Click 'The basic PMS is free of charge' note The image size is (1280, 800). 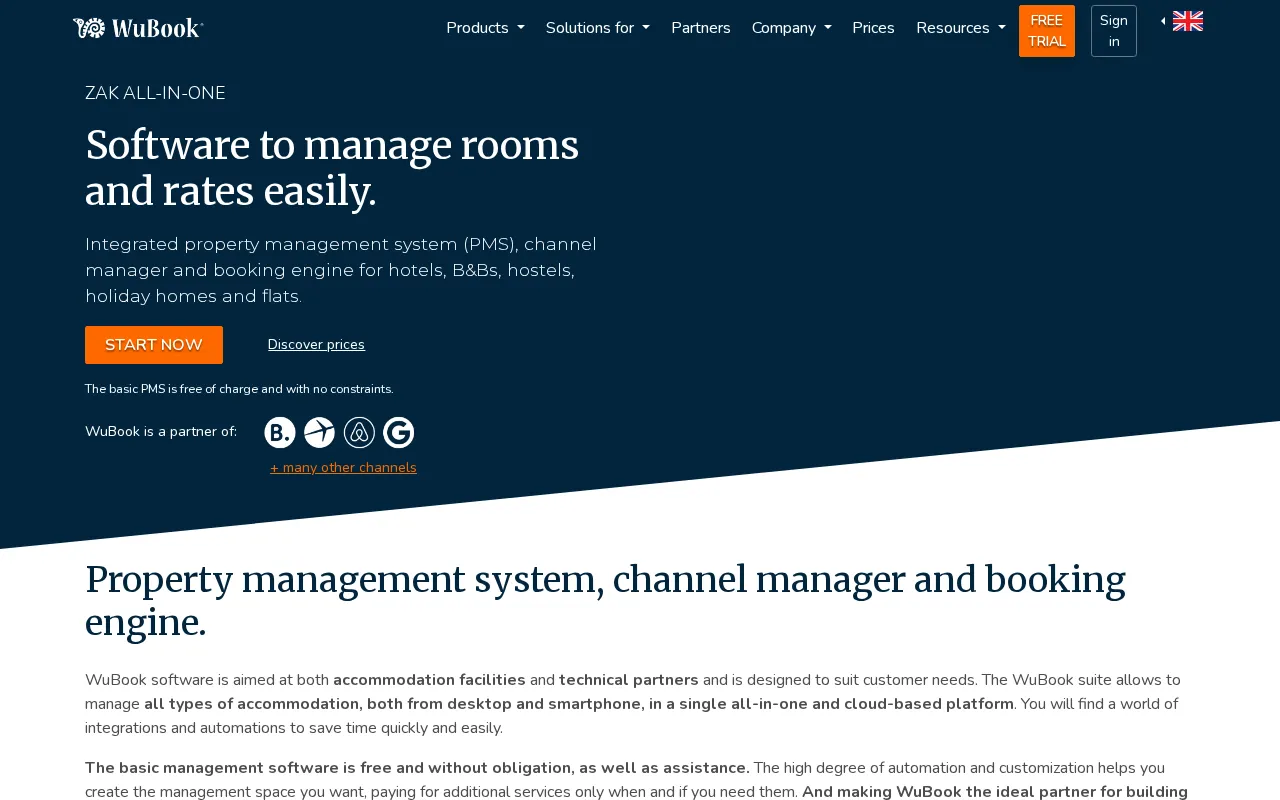[x=239, y=389]
